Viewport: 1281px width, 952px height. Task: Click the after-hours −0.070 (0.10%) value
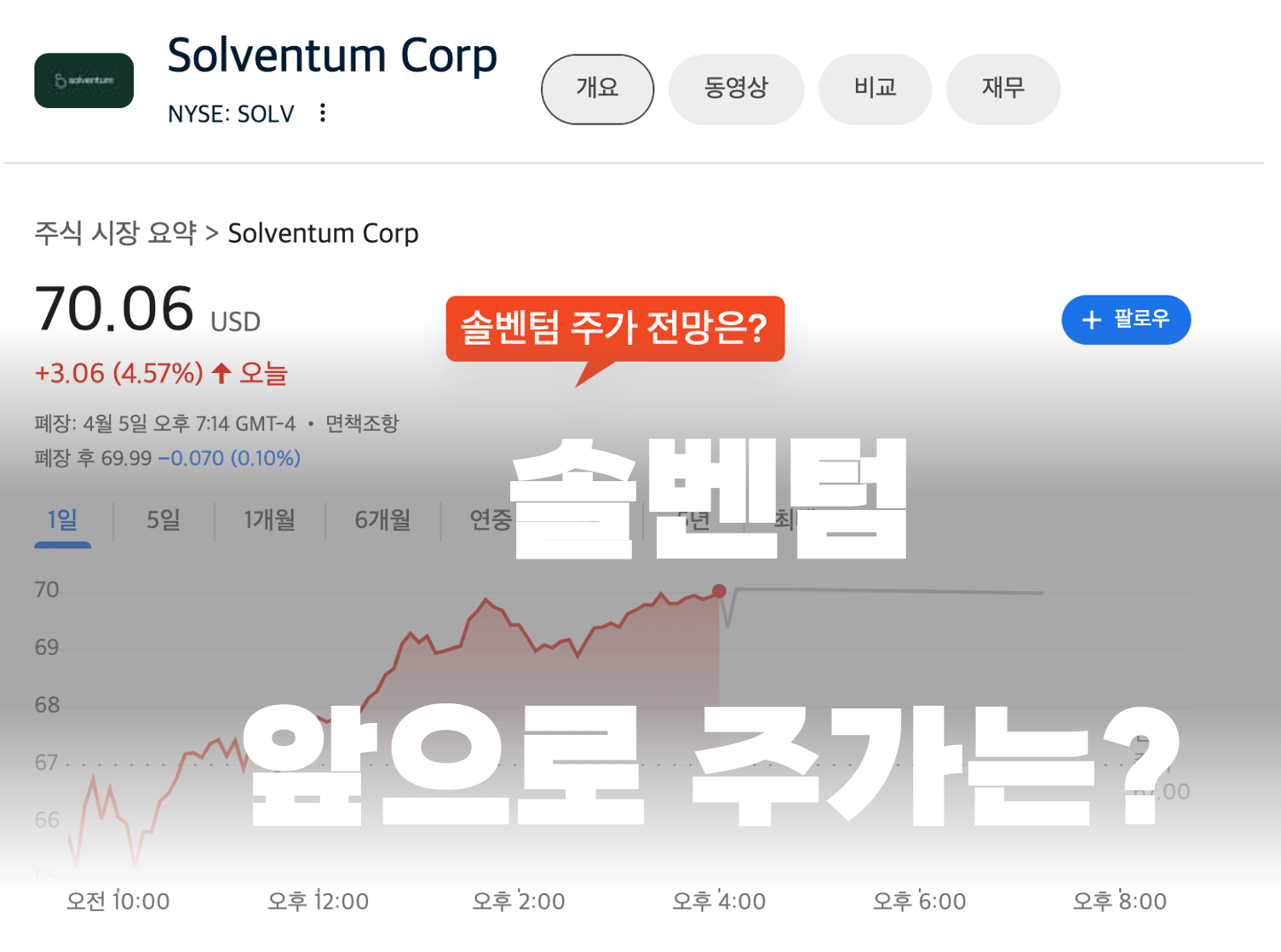(229, 458)
